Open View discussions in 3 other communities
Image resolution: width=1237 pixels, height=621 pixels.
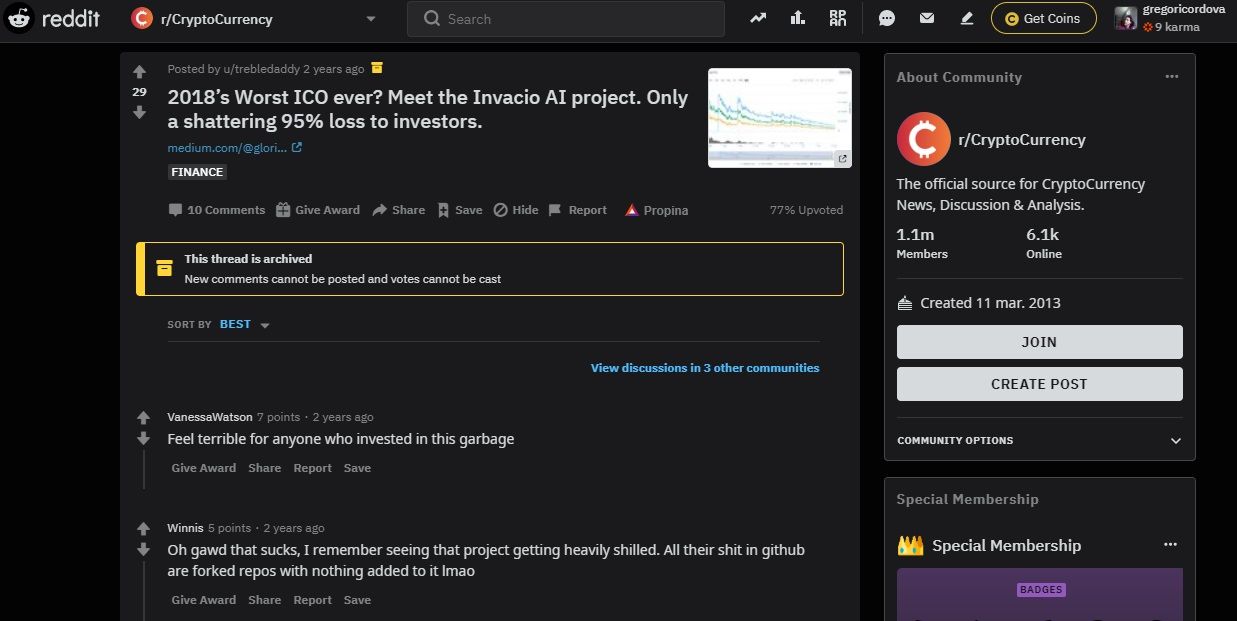pyautogui.click(x=705, y=368)
